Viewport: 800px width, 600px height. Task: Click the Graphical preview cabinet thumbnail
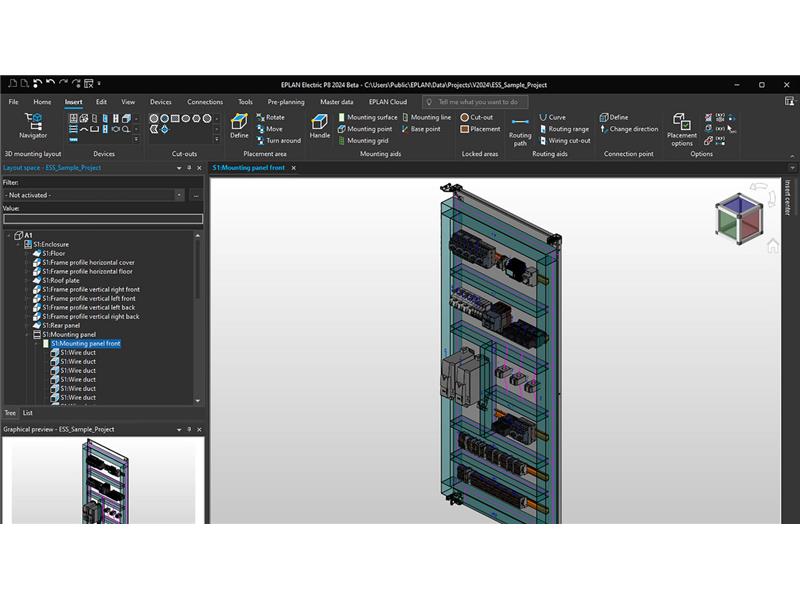pyautogui.click(x=105, y=481)
